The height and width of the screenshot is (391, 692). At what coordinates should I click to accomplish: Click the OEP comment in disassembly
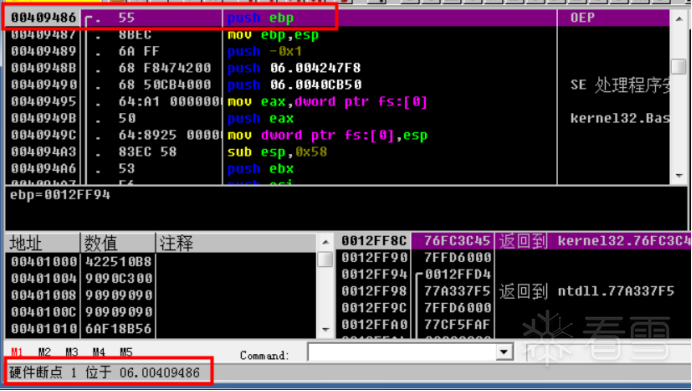point(582,18)
